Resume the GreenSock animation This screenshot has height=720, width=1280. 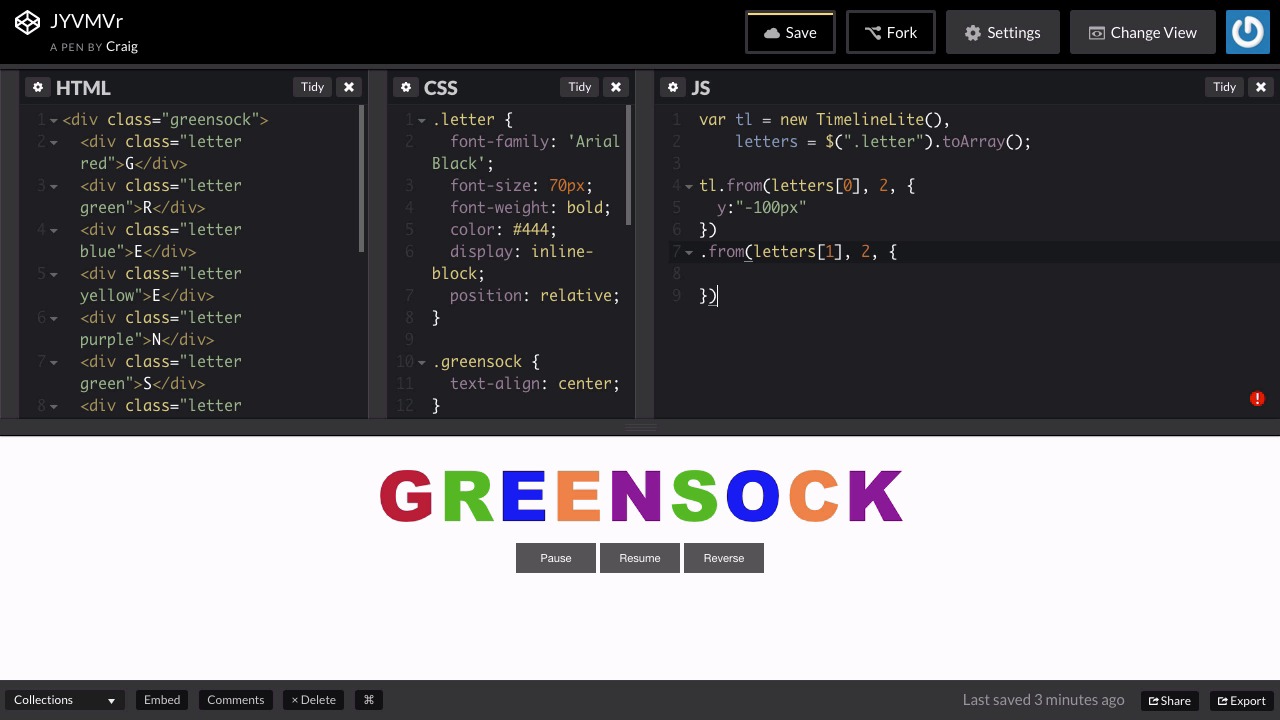(x=640, y=558)
